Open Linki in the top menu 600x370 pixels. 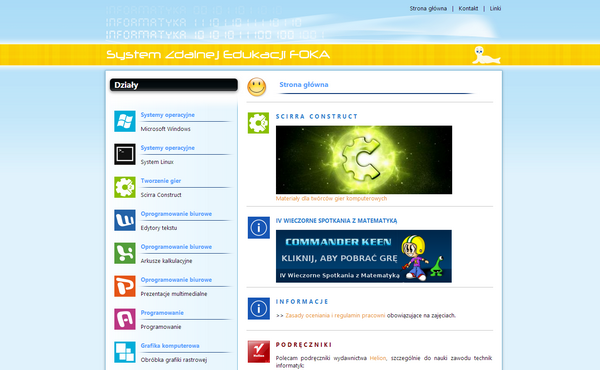pos(495,8)
